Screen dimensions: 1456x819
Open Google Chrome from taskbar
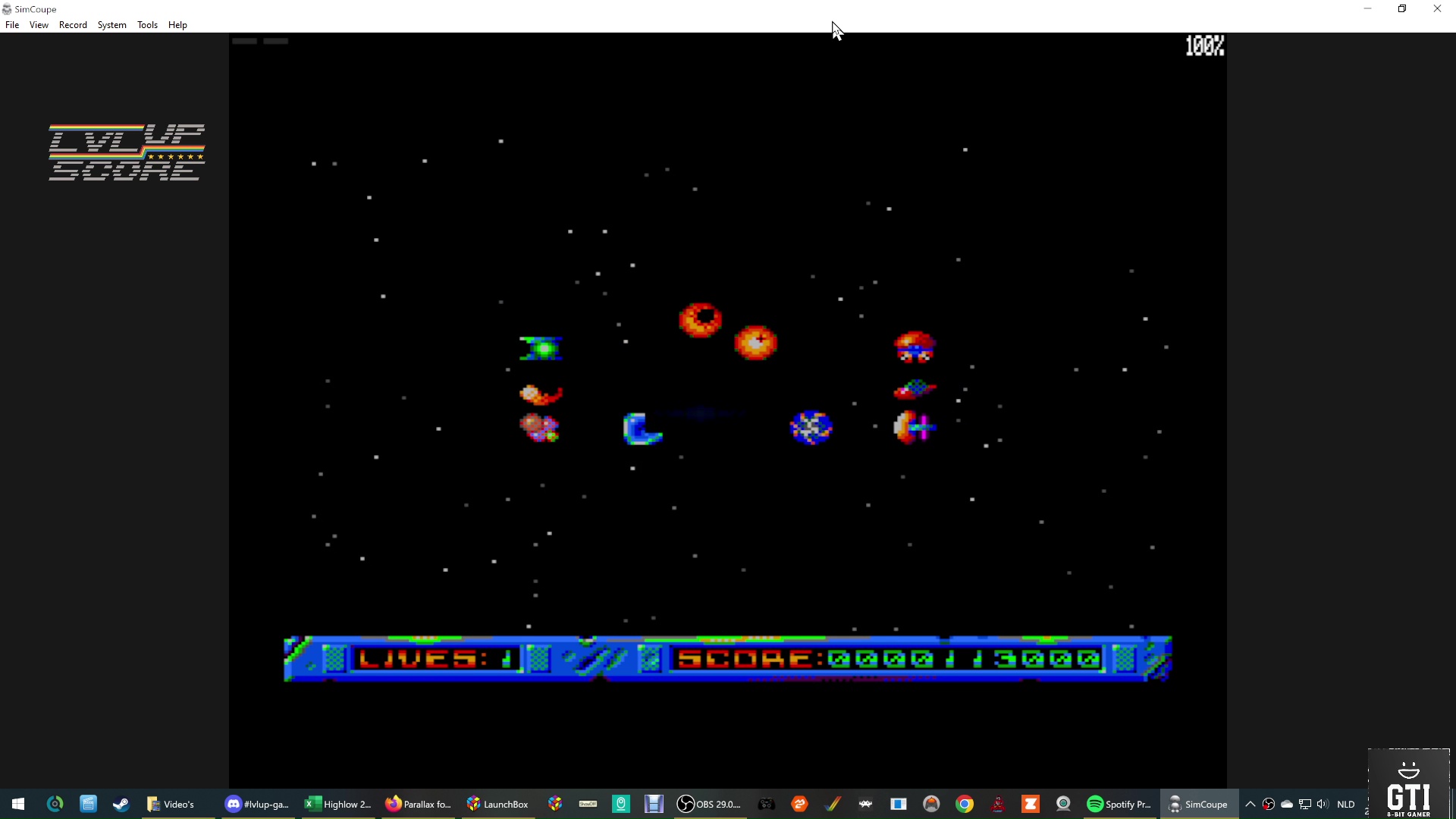click(x=965, y=804)
